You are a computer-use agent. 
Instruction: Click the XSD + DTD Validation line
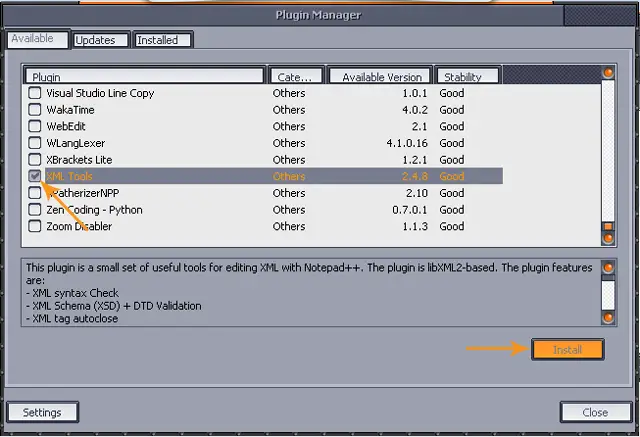(x=113, y=306)
